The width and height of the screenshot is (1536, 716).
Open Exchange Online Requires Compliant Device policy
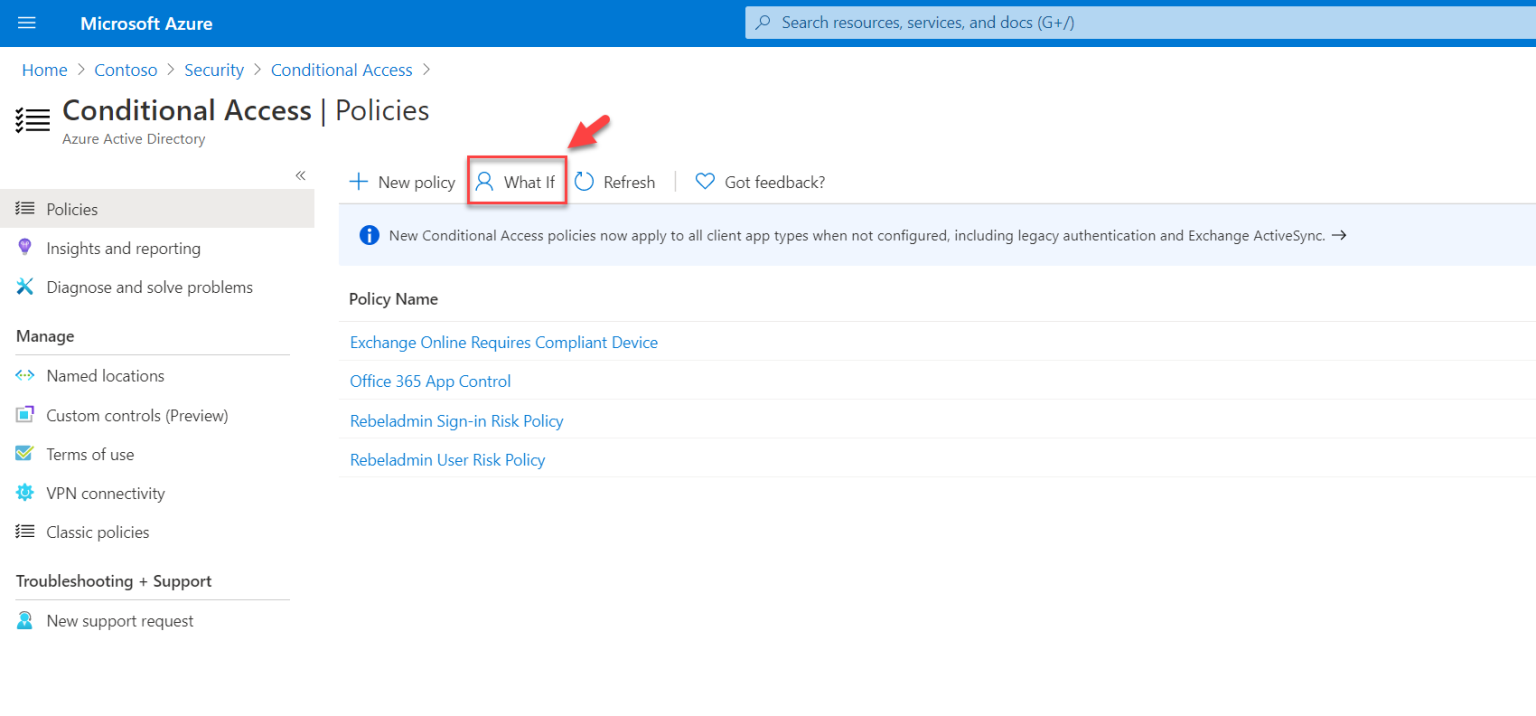[x=503, y=342]
